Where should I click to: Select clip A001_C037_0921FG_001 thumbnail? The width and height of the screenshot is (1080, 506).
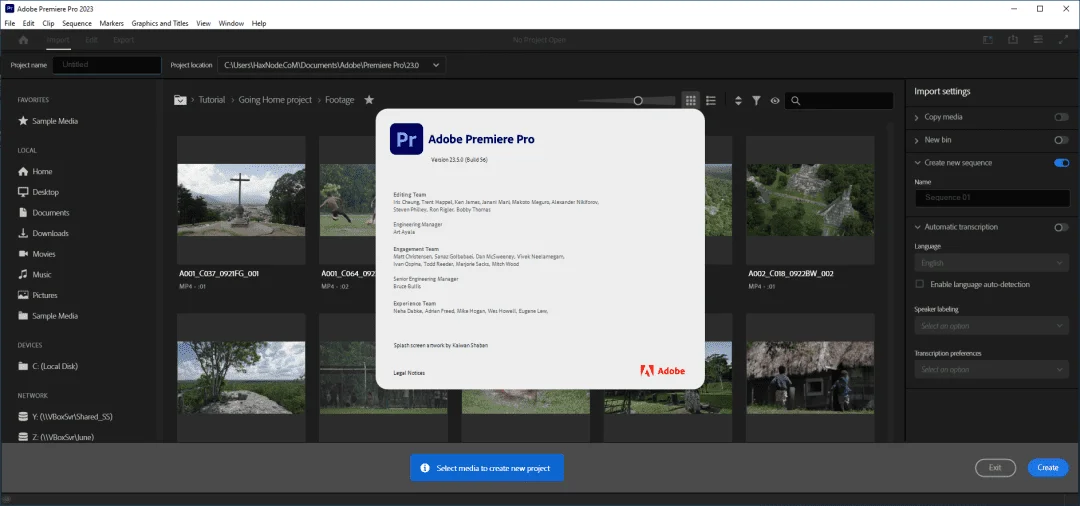point(241,200)
